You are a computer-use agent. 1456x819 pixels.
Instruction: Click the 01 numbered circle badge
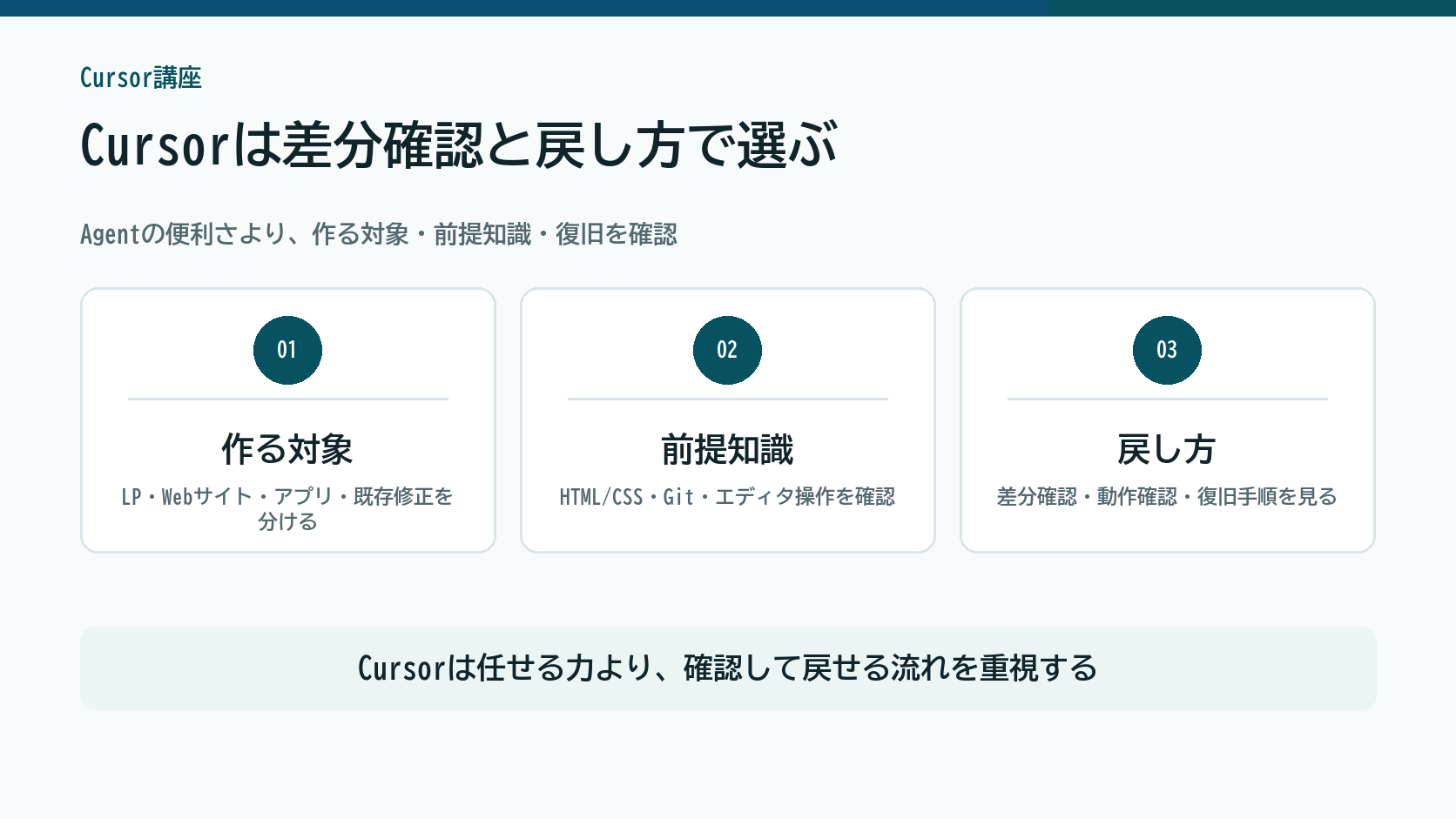tap(287, 350)
